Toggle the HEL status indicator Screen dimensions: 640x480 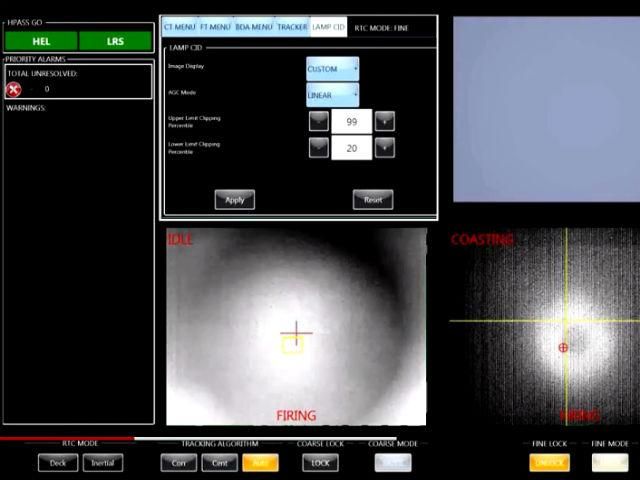[x=41, y=41]
